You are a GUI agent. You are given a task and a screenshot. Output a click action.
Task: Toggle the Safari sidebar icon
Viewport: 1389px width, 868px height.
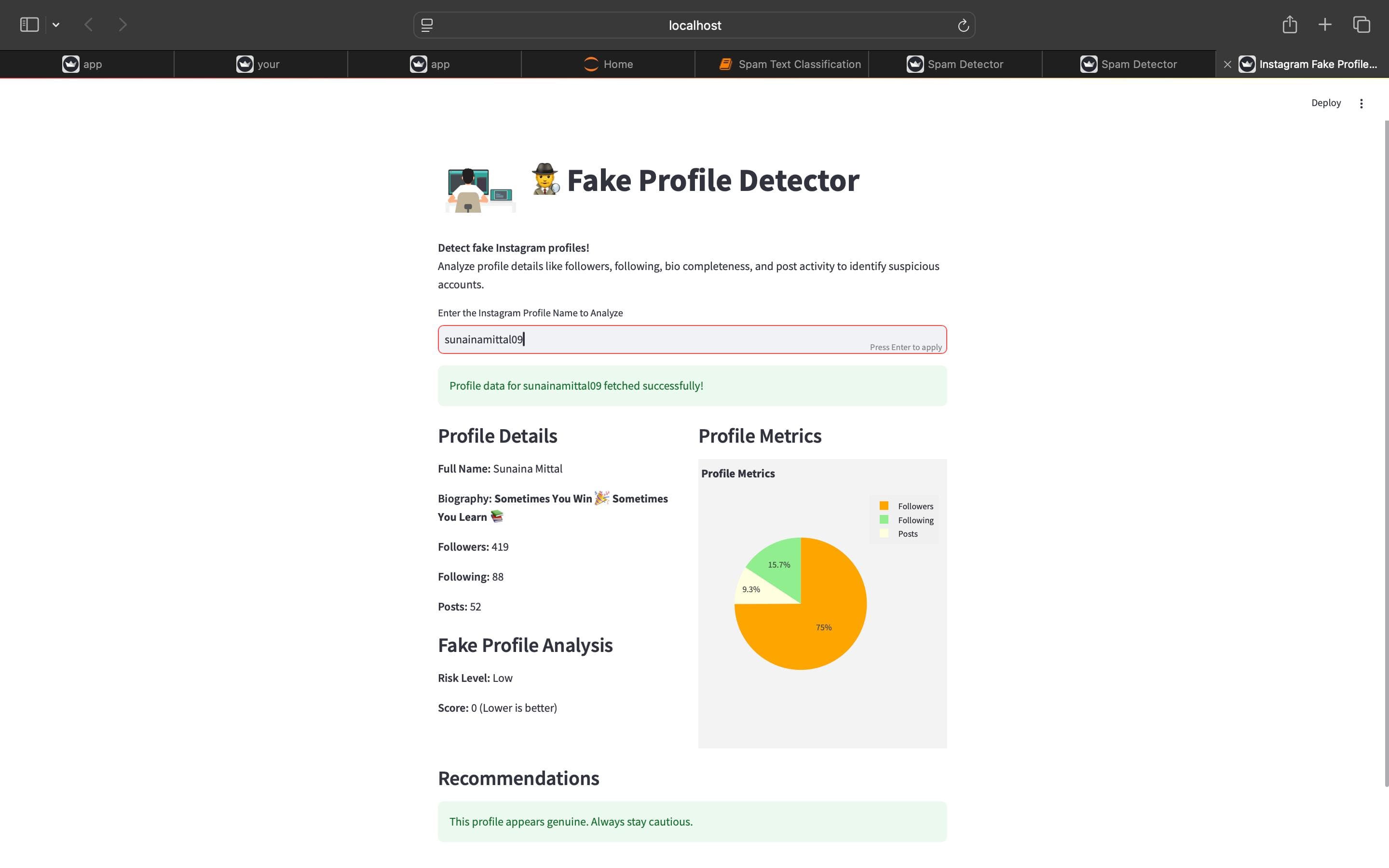pos(29,25)
